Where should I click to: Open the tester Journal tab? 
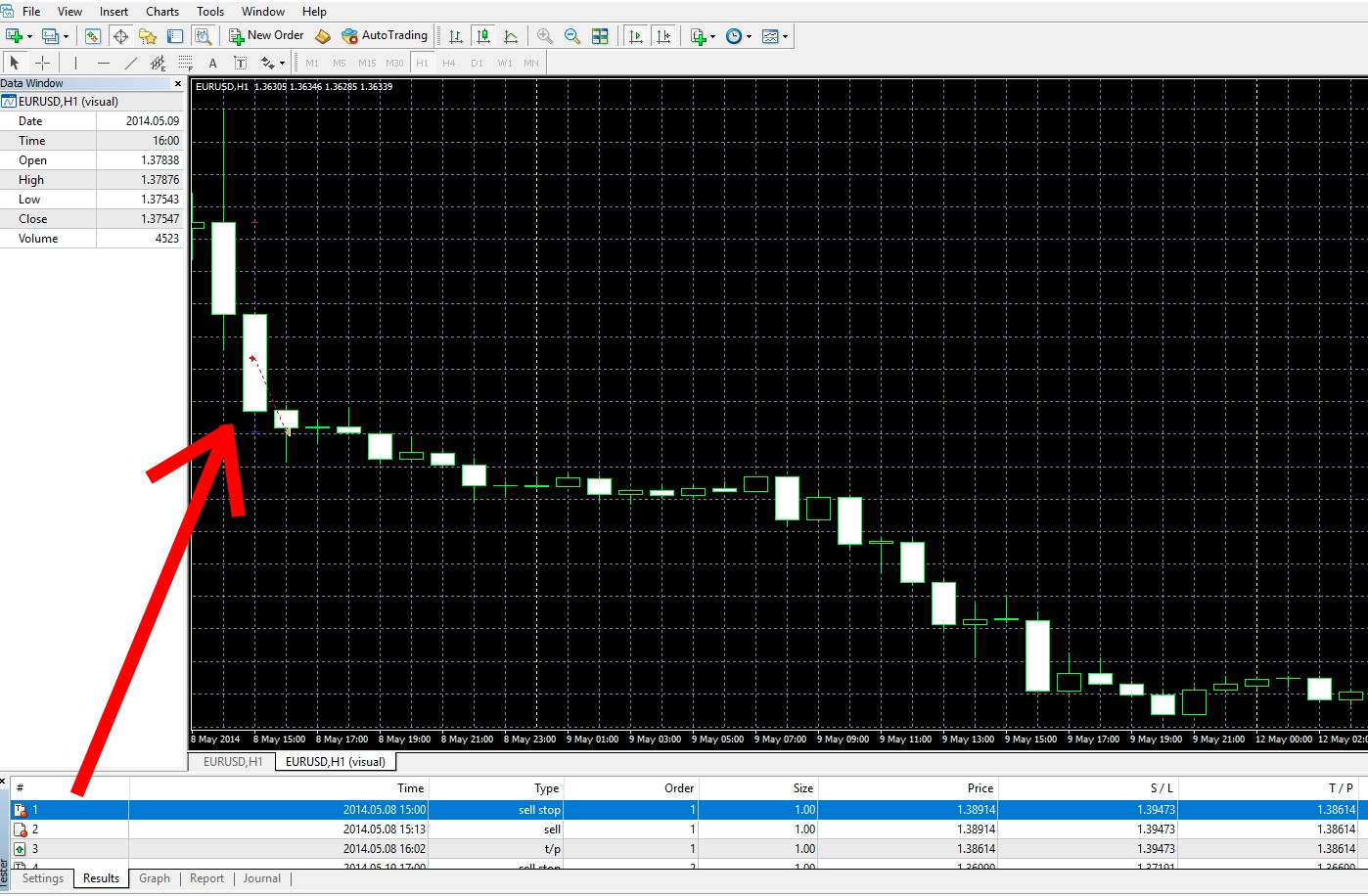[x=262, y=878]
